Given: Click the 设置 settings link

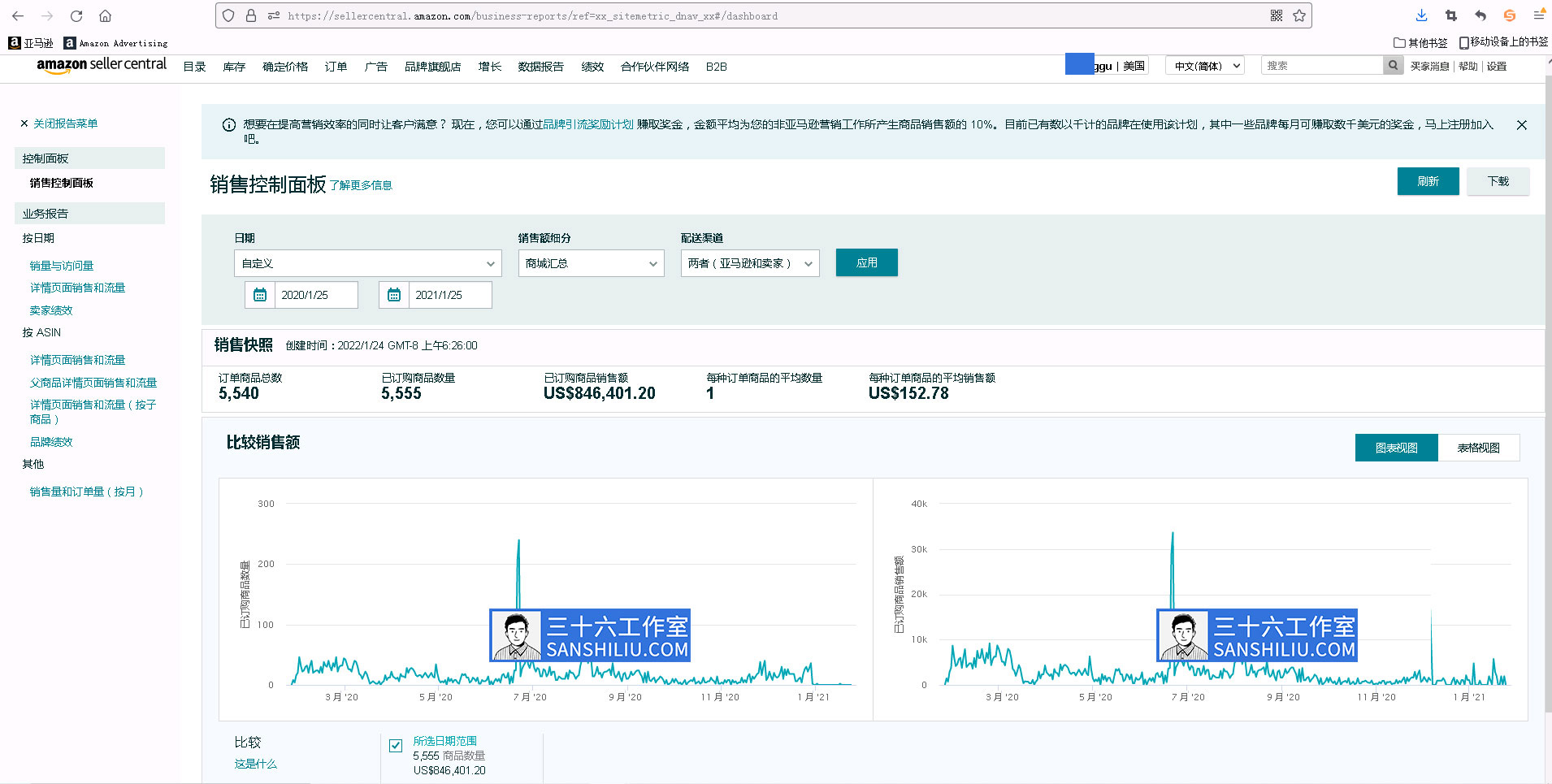Looking at the screenshot, I should click(x=1497, y=67).
